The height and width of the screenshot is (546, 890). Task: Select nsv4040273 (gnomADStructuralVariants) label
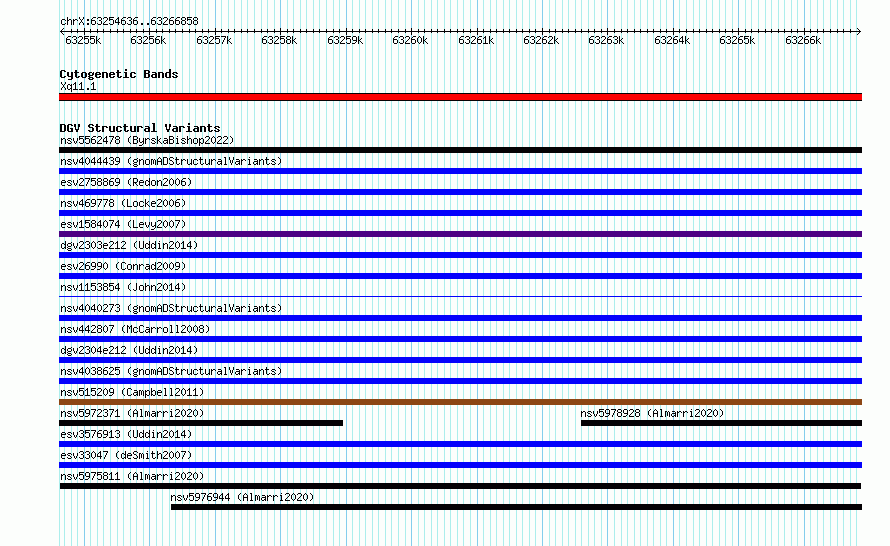pos(171,308)
